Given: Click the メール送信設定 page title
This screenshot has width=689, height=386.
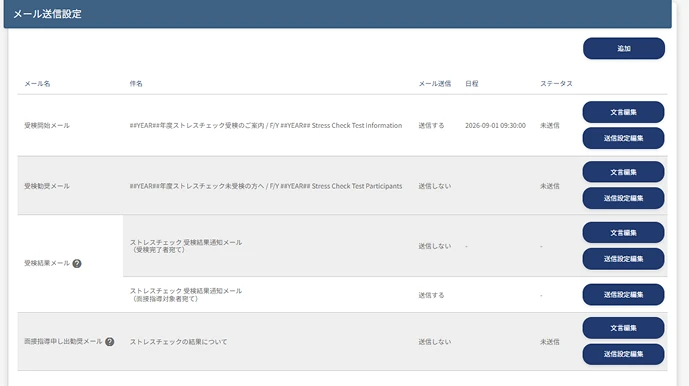Looking at the screenshot, I should click(47, 14).
